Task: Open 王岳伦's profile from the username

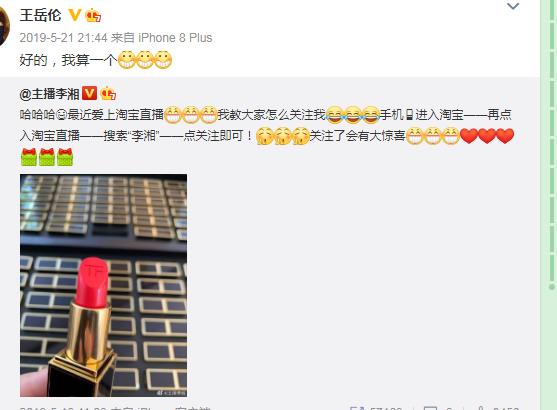Action: click(x=40, y=15)
